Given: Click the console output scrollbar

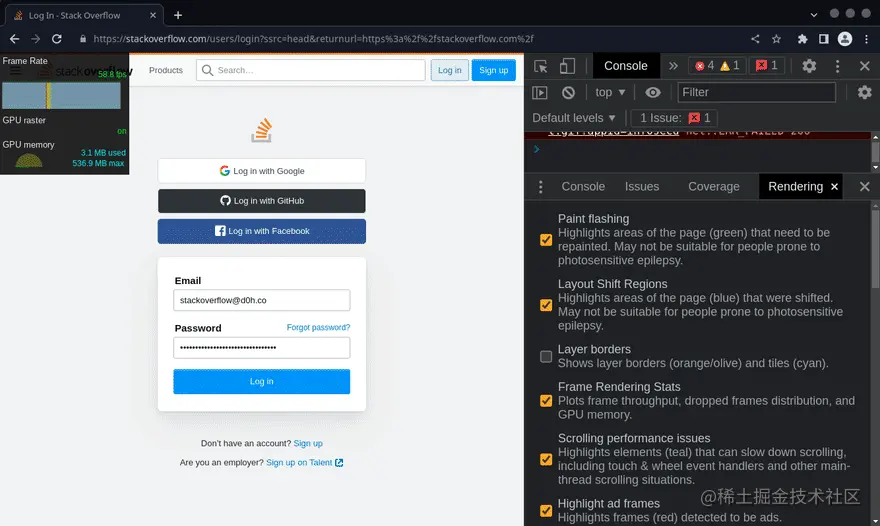Looking at the screenshot, I should (x=875, y=152).
